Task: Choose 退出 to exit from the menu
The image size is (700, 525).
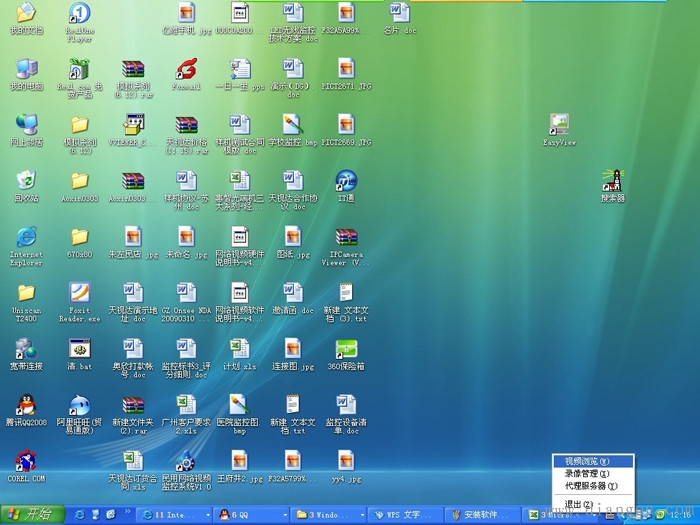Action: (580, 504)
